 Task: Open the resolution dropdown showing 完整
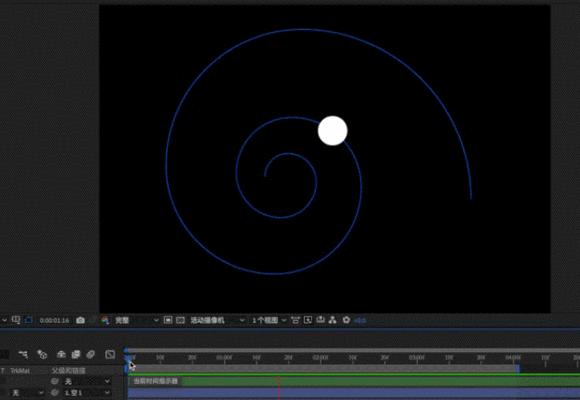(136, 320)
